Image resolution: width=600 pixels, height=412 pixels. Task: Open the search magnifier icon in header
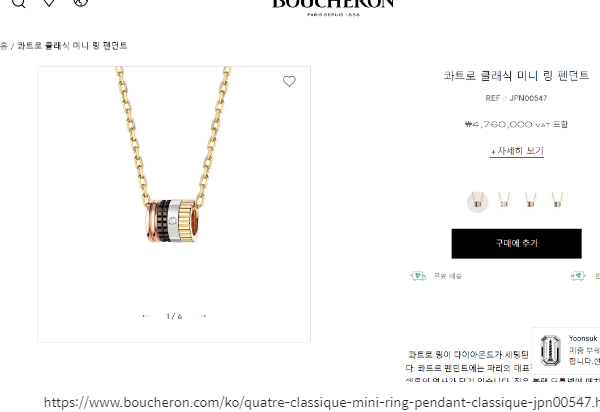click(x=18, y=2)
